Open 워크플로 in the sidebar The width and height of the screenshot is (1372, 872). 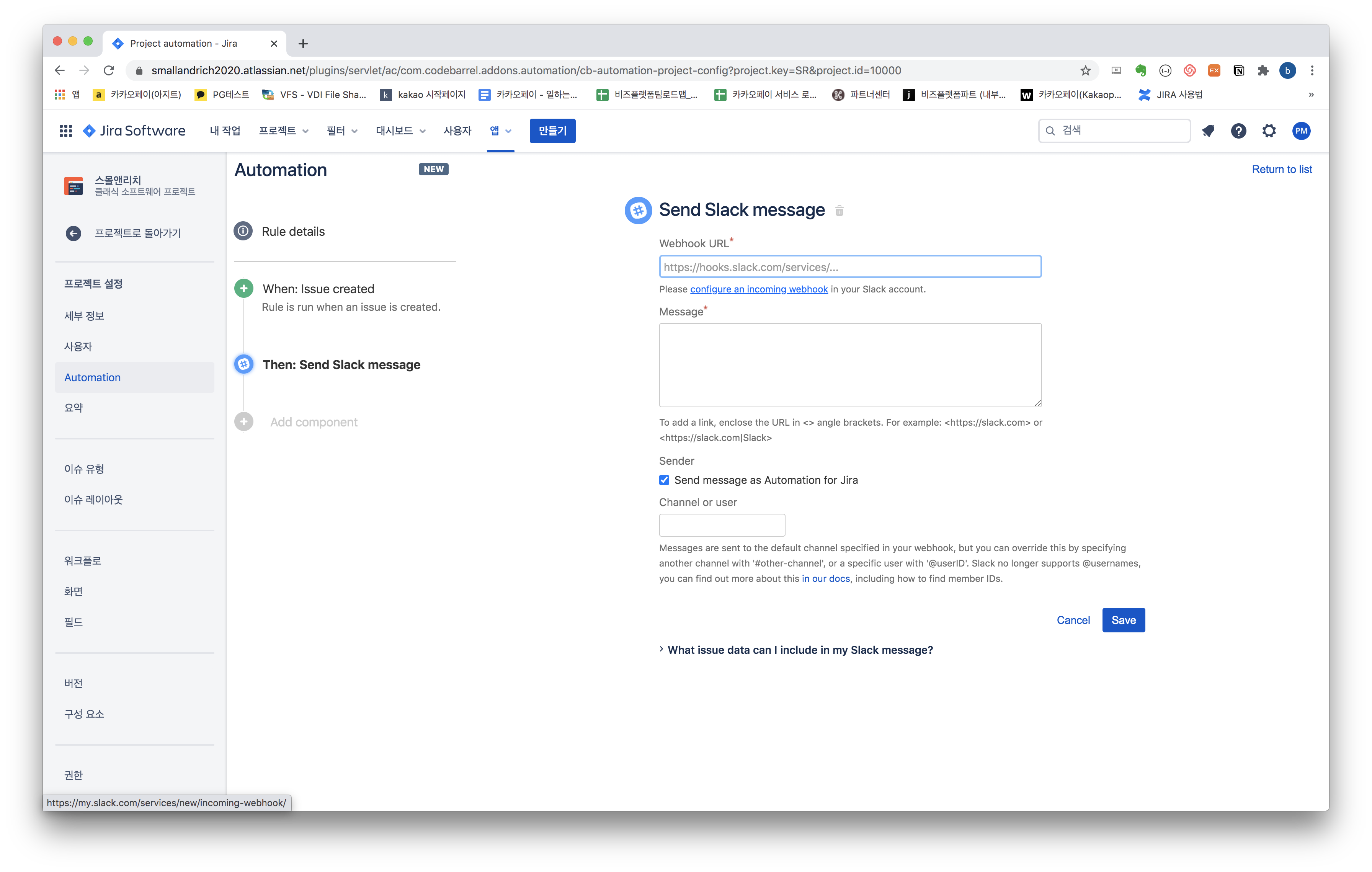click(83, 561)
